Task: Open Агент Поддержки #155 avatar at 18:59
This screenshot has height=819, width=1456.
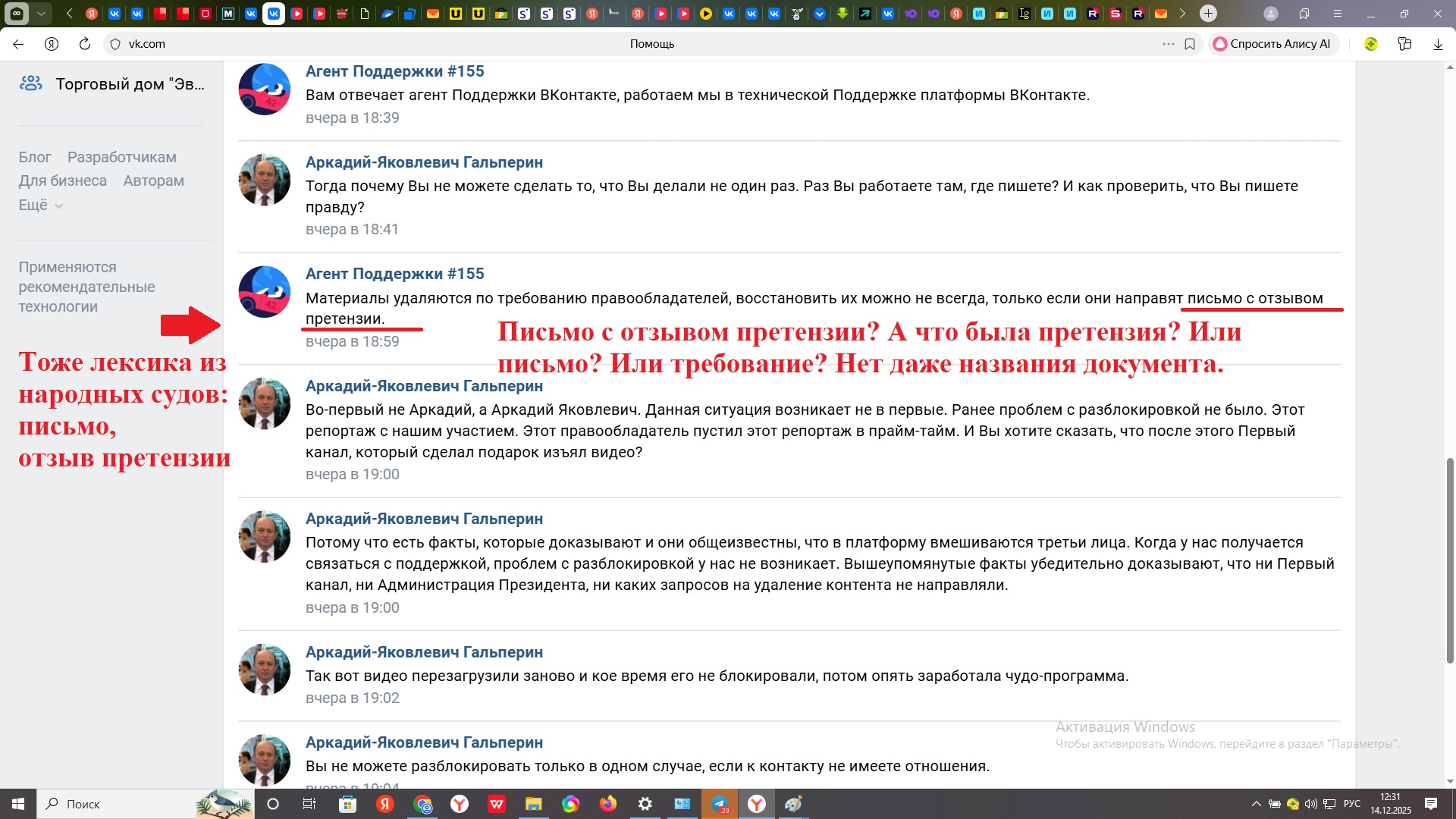Action: click(x=264, y=292)
